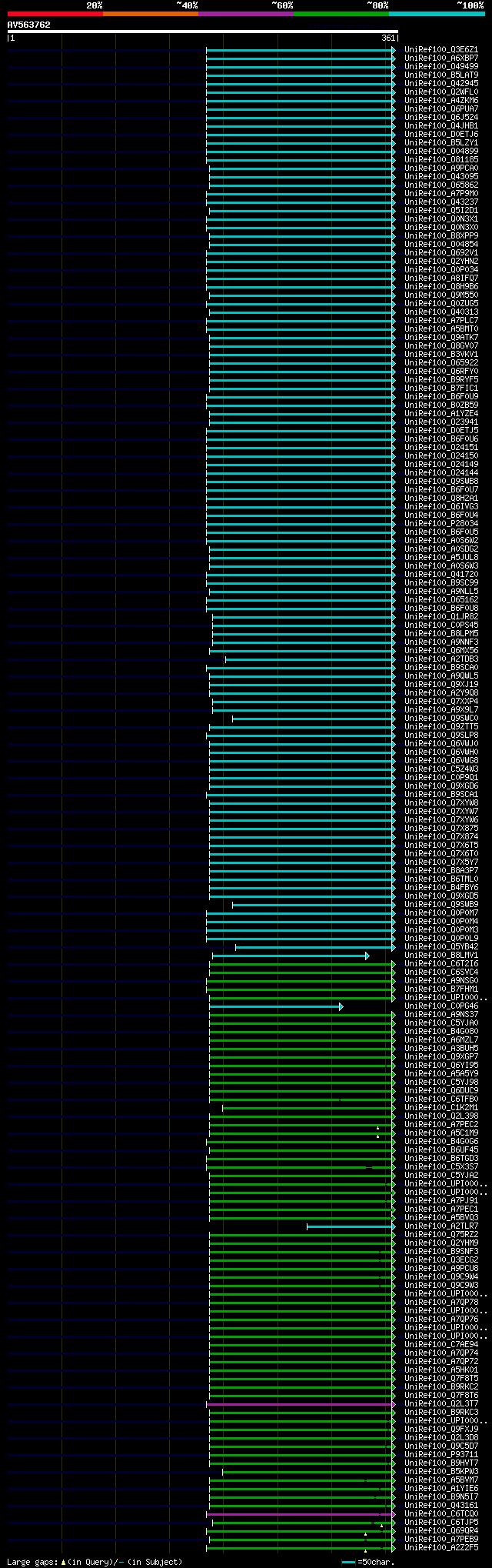Select label UniRef100_B9RYF5
492x1568 pixels.
[441, 379]
